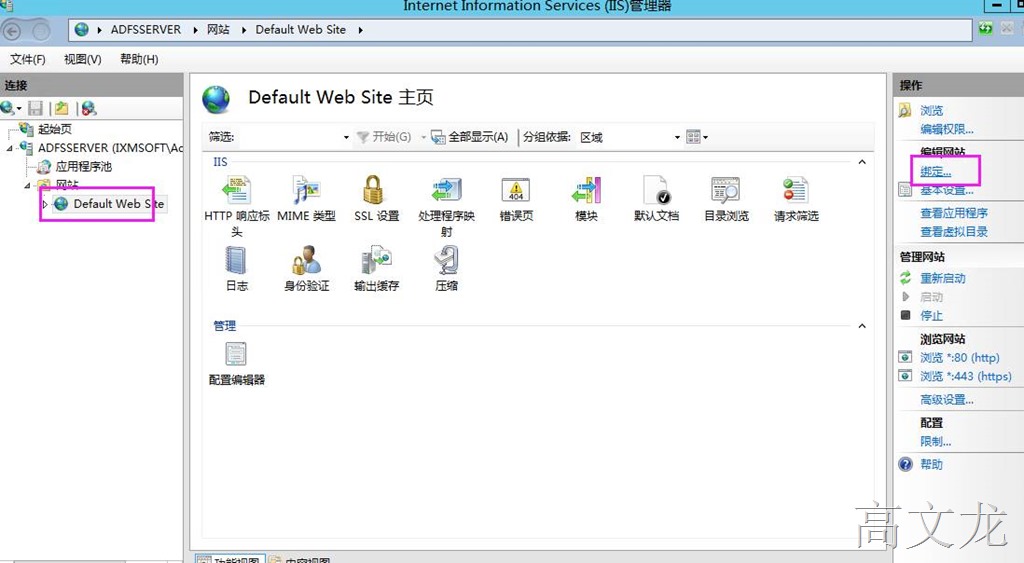This screenshot has height=563, width=1024.
Task: Collapse the IIS section group
Action: 862,162
